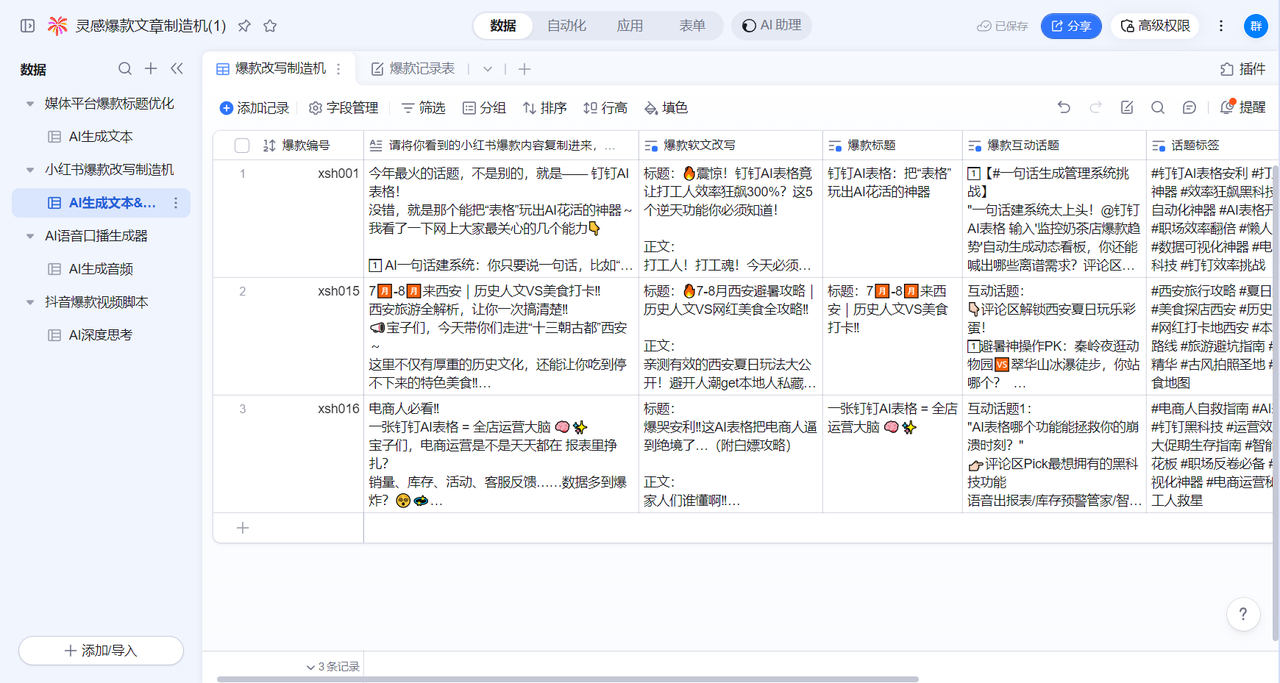Switch to the 自动化 tab
The height and width of the screenshot is (683, 1280).
[566, 26]
